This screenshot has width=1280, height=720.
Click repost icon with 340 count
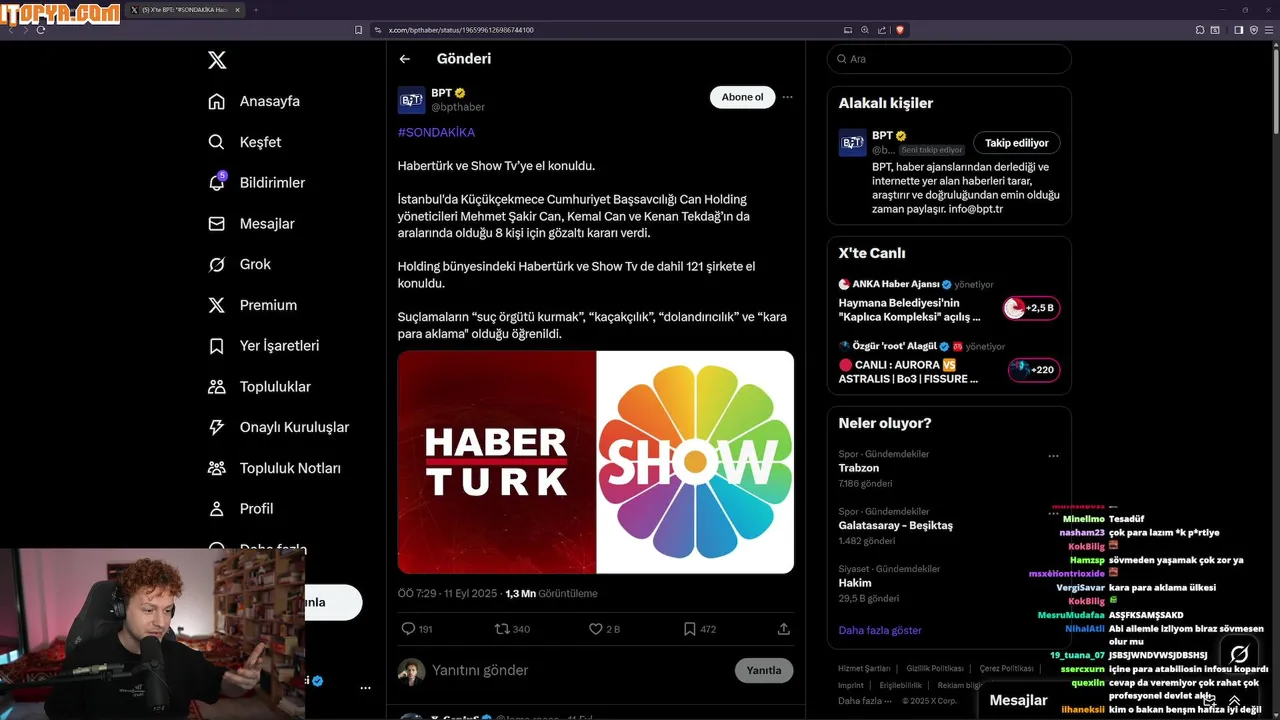tap(502, 629)
